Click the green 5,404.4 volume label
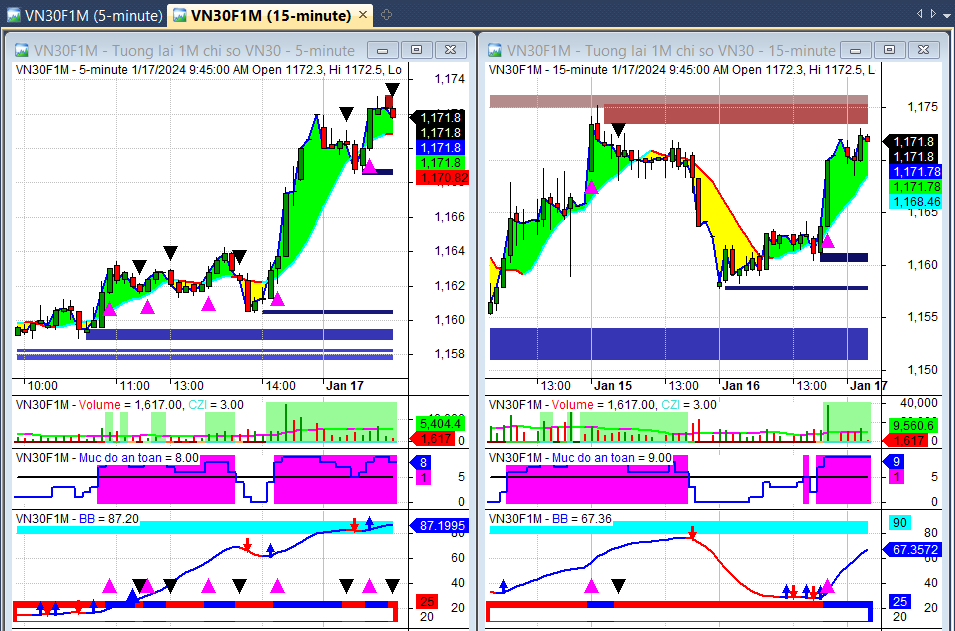Image resolution: width=955 pixels, height=631 pixels. tap(440, 423)
